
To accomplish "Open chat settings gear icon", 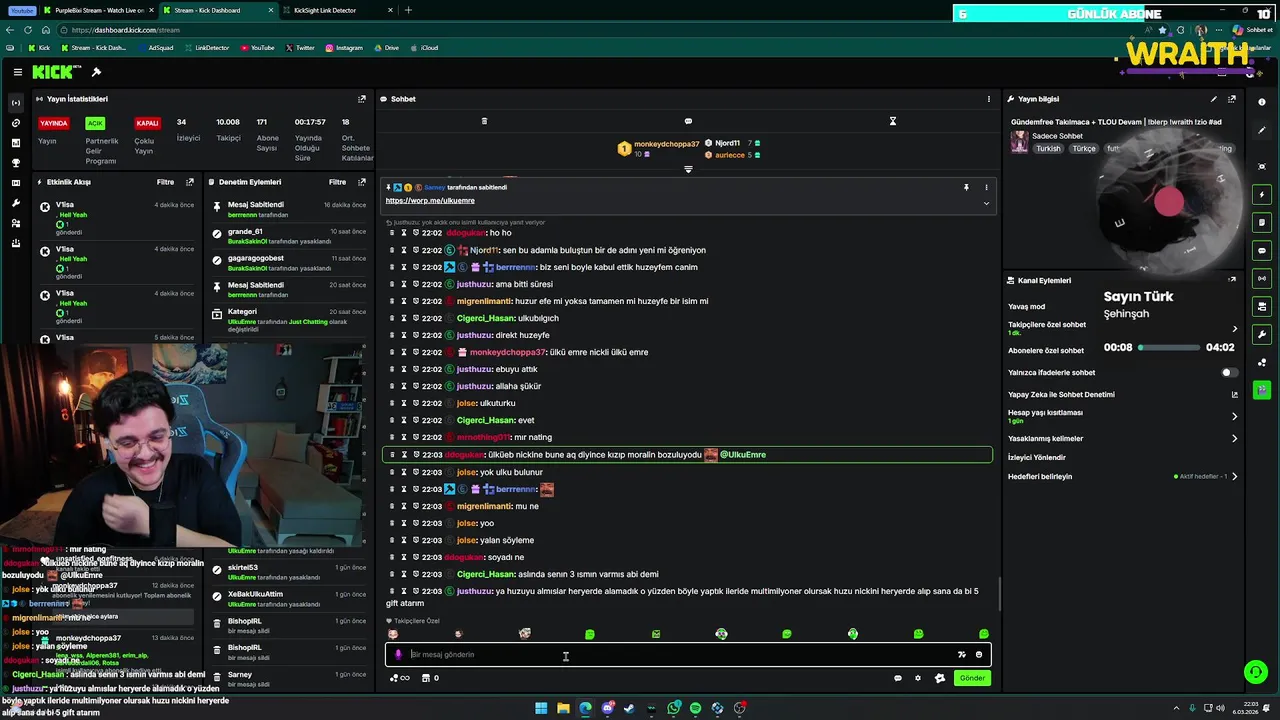I will point(918,678).
